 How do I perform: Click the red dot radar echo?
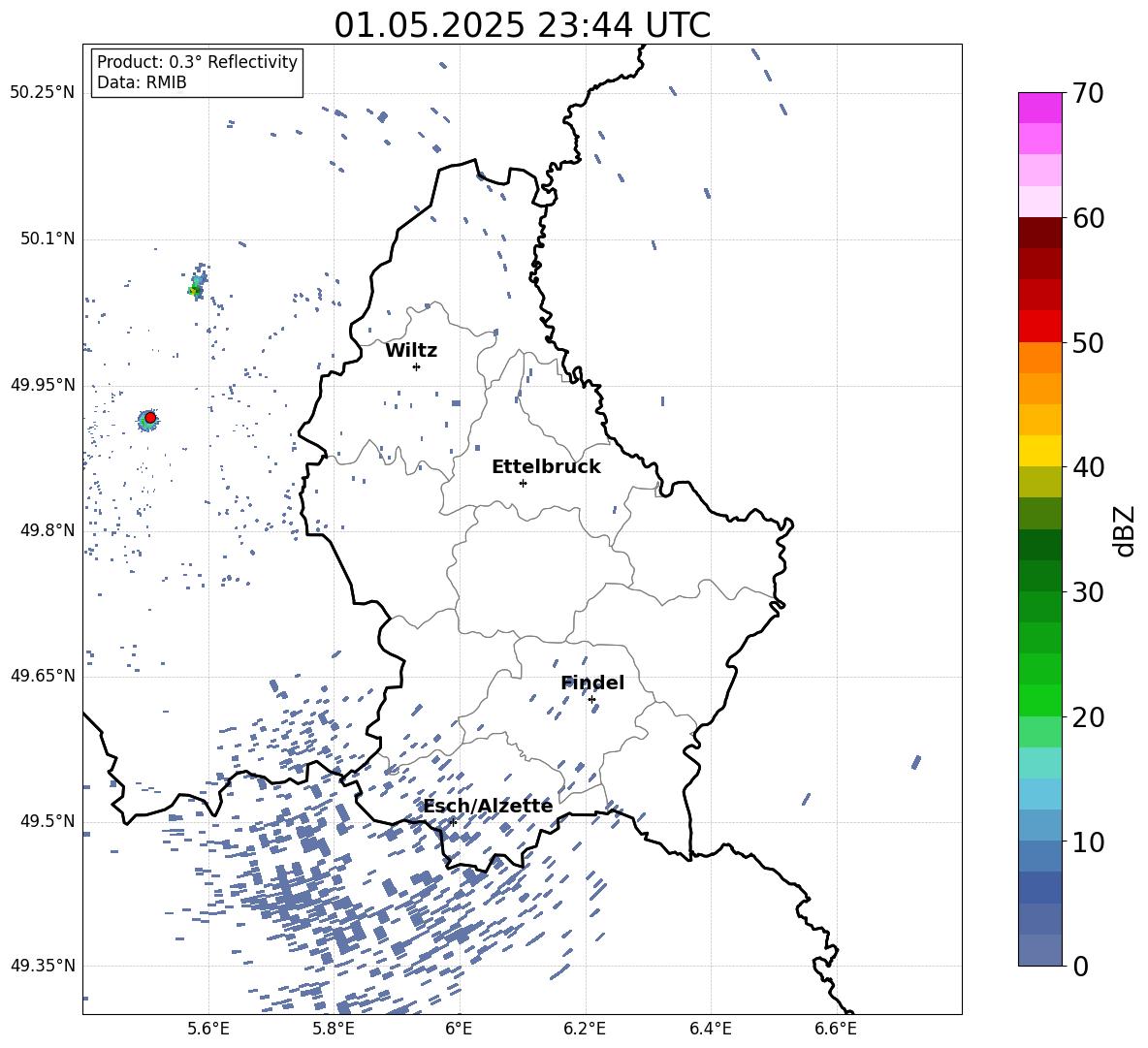point(150,418)
